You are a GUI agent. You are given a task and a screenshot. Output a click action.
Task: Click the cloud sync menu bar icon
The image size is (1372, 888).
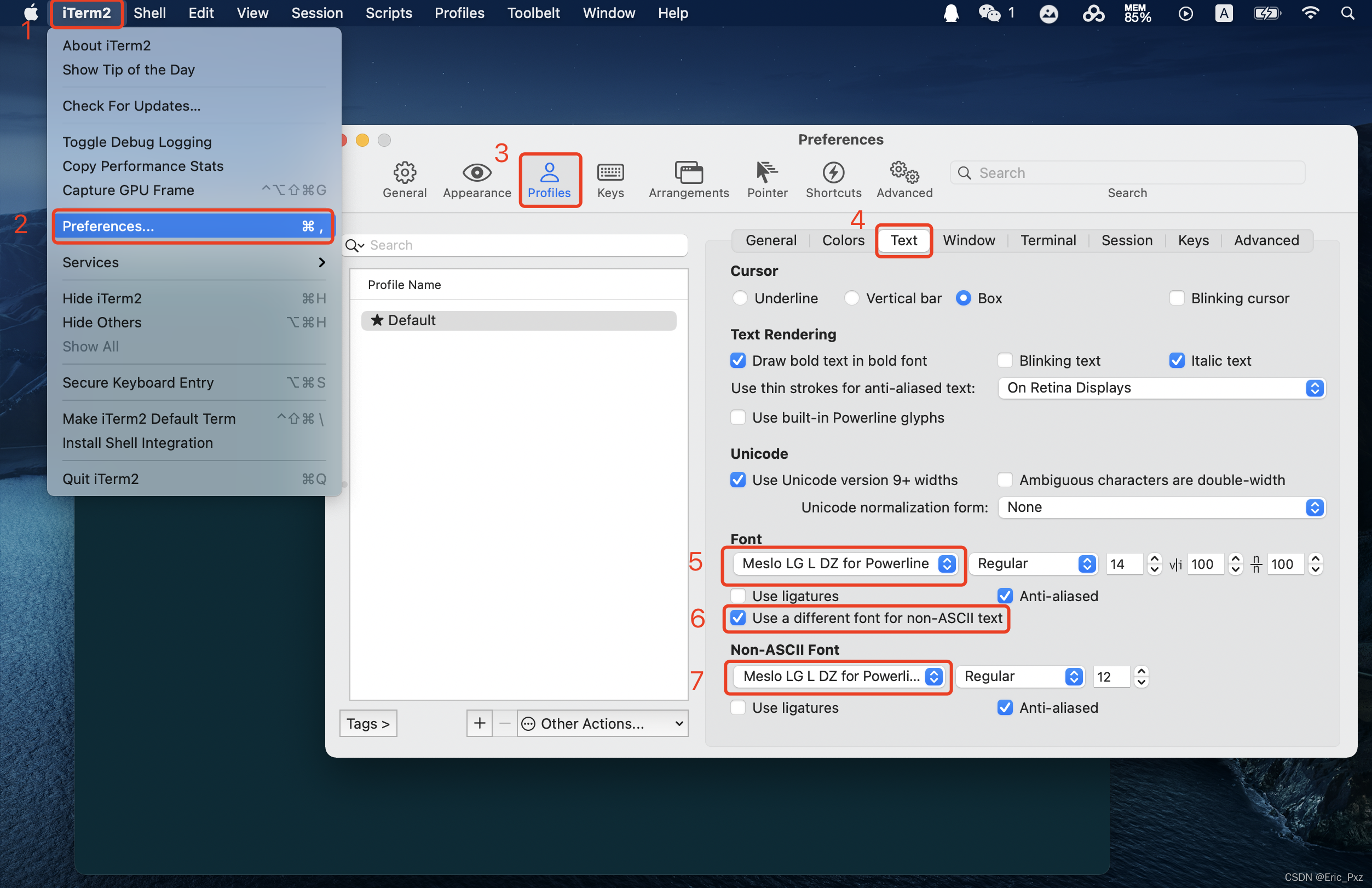tap(1093, 13)
